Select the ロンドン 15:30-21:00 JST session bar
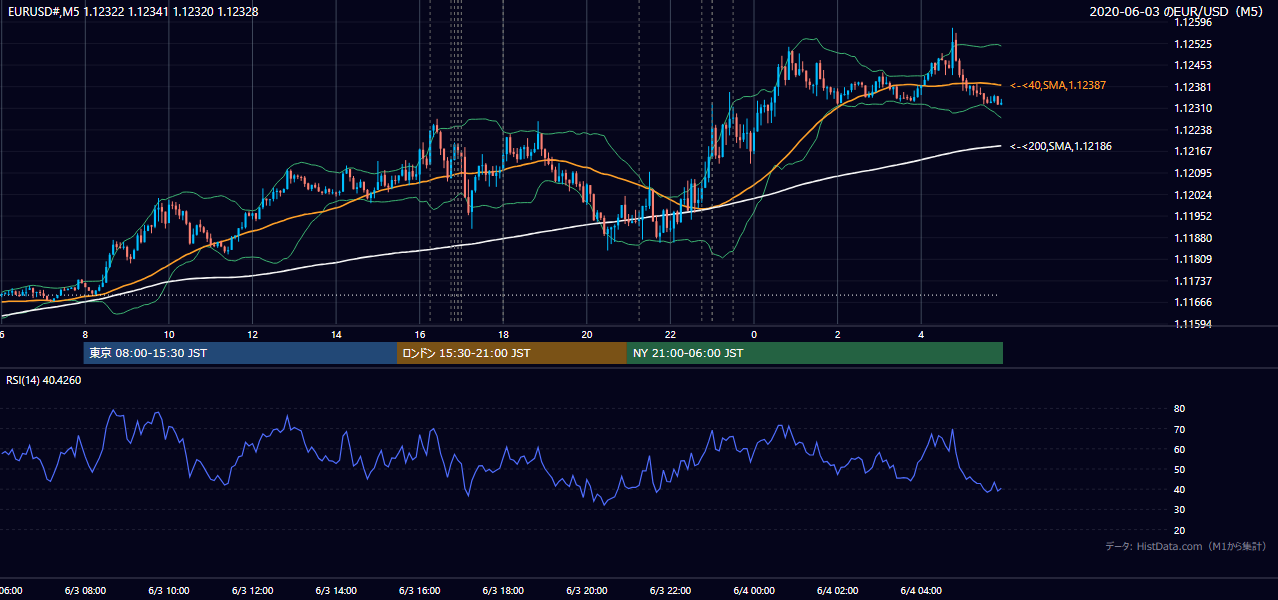This screenshot has width=1278, height=600. point(512,353)
